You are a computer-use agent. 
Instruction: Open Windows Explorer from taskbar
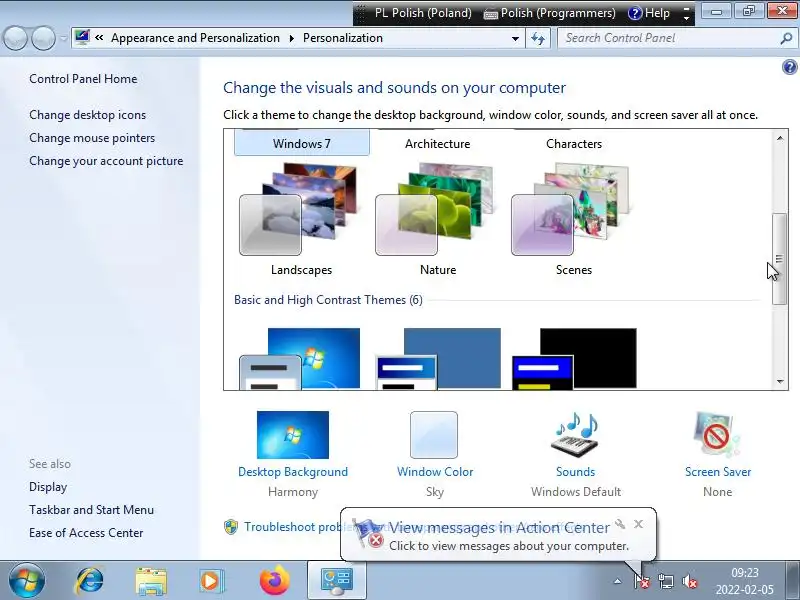151,581
